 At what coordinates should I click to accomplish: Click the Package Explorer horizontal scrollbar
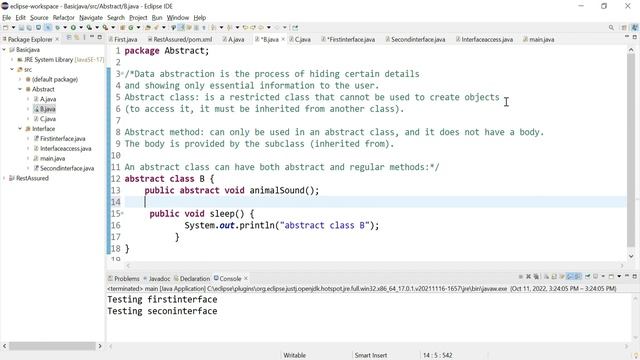click(x=52, y=346)
